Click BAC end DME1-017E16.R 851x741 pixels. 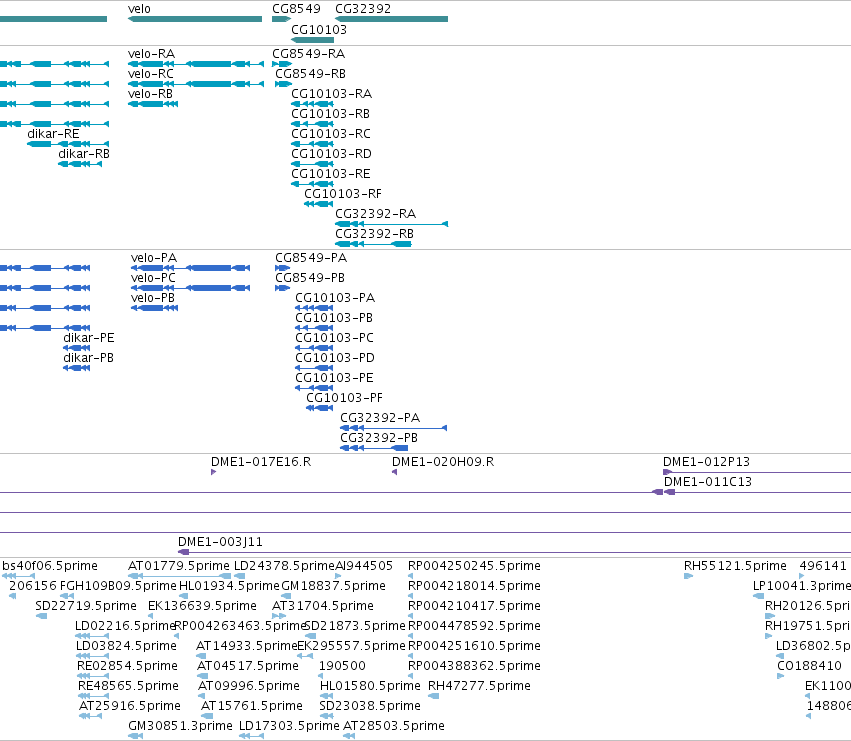coord(214,472)
